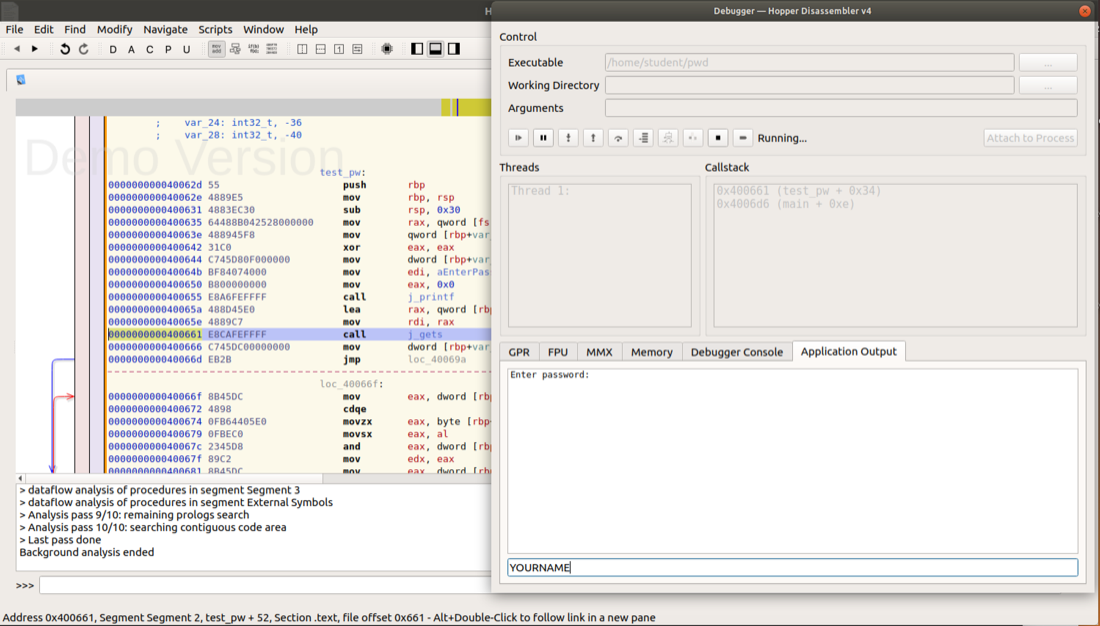This screenshot has width=1100, height=626.
Task: Stop the debugged process
Action: pos(718,138)
